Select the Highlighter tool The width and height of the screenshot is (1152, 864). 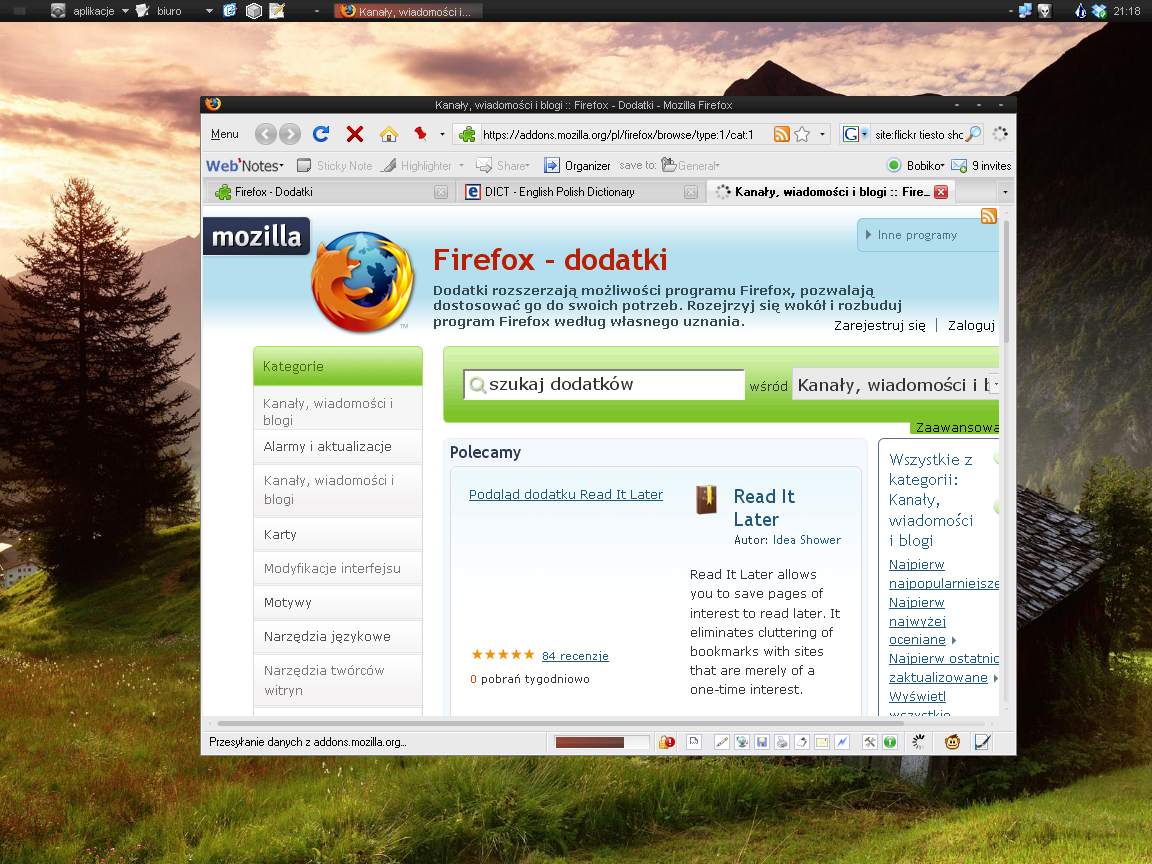tap(417, 166)
